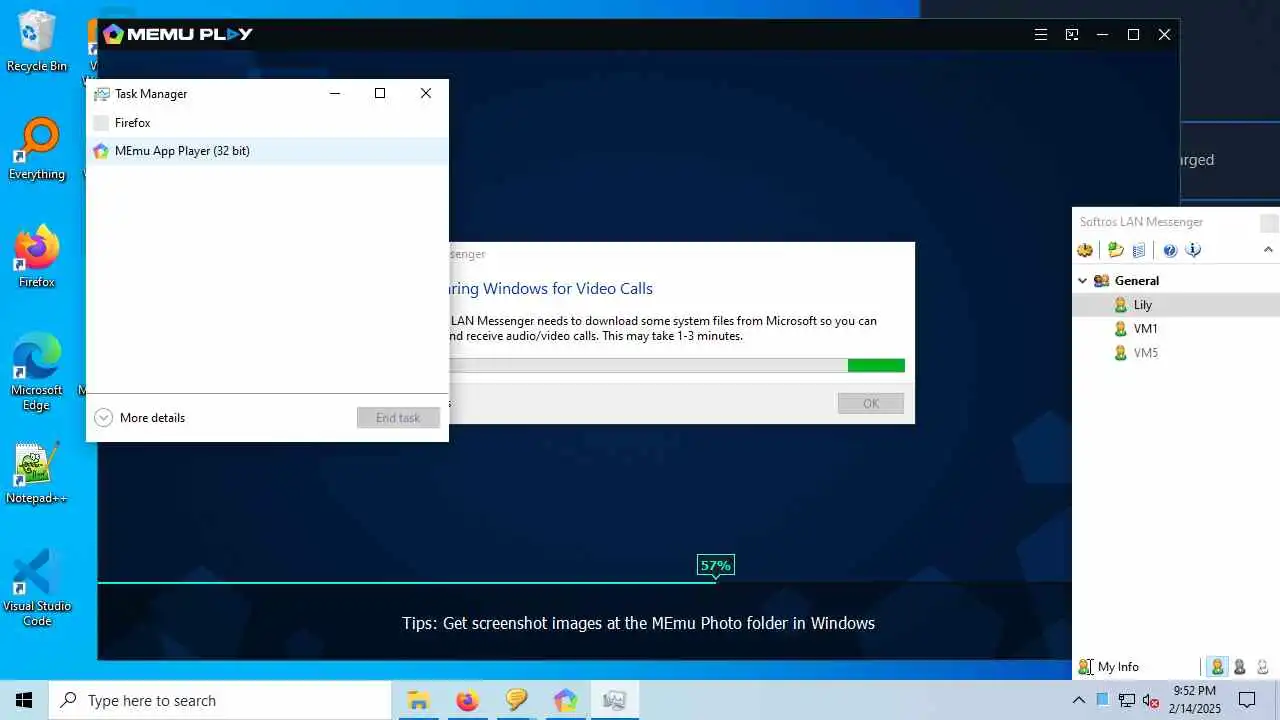
Task: Open Visual Studio Code desktop shortcut
Action: click(x=37, y=588)
